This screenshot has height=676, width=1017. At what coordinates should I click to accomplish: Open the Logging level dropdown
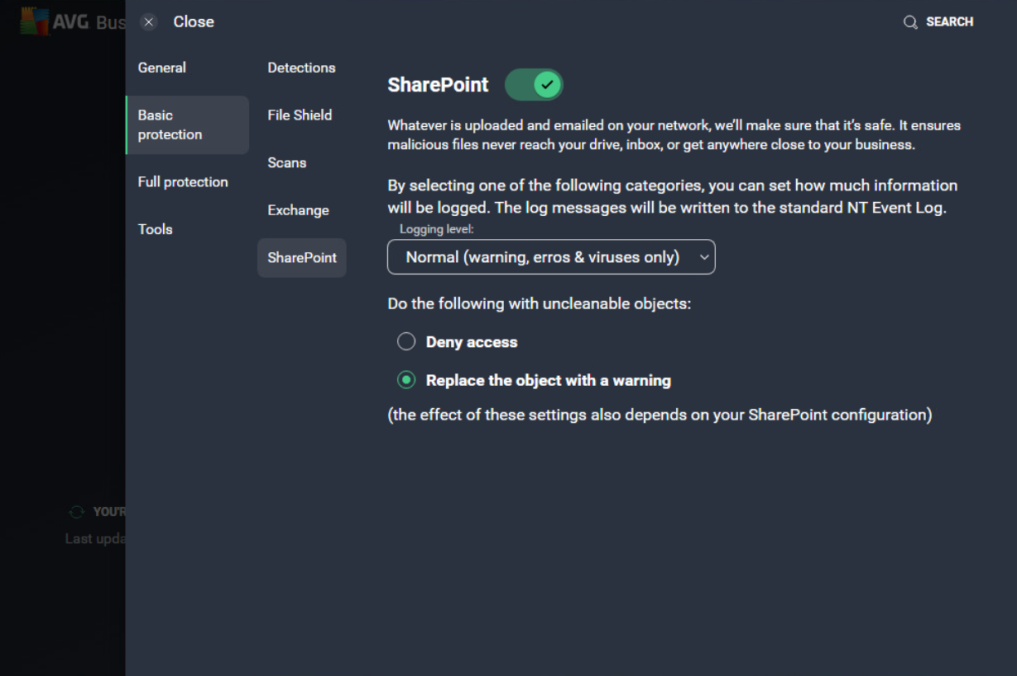point(551,257)
